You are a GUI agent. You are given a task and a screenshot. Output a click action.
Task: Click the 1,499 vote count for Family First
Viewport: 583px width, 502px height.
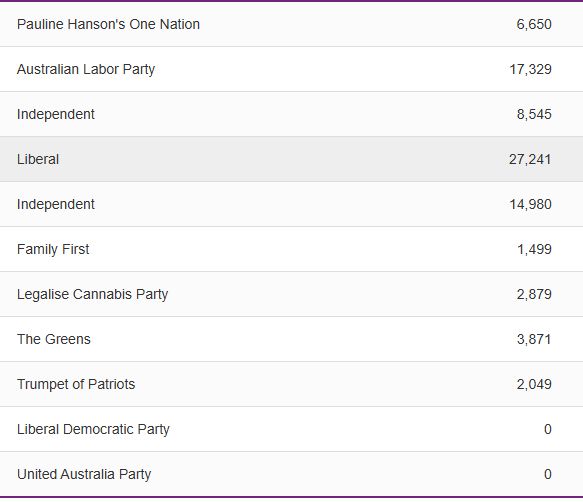534,250
